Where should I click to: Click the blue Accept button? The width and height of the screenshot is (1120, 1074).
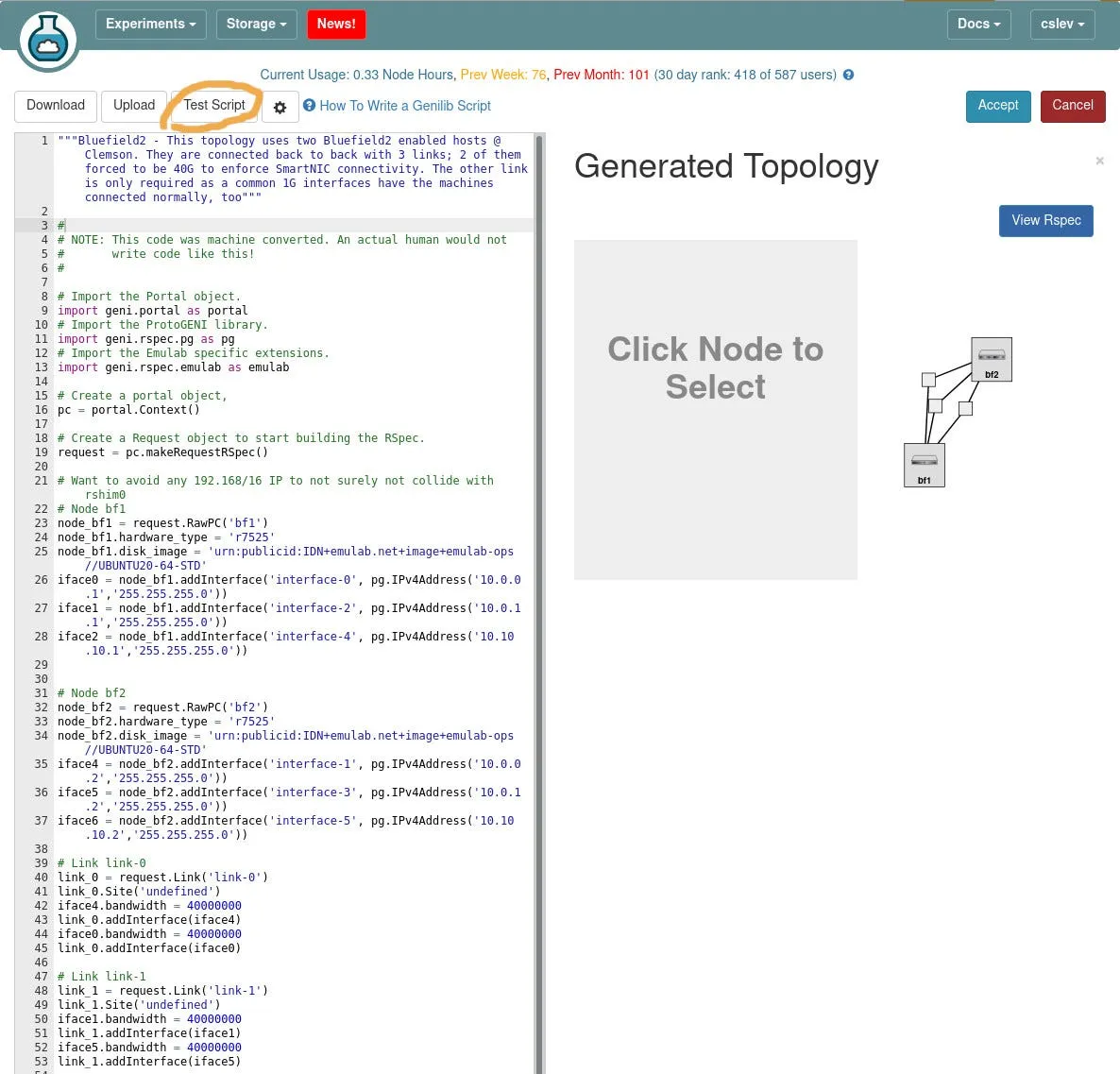pyautogui.click(x=998, y=106)
